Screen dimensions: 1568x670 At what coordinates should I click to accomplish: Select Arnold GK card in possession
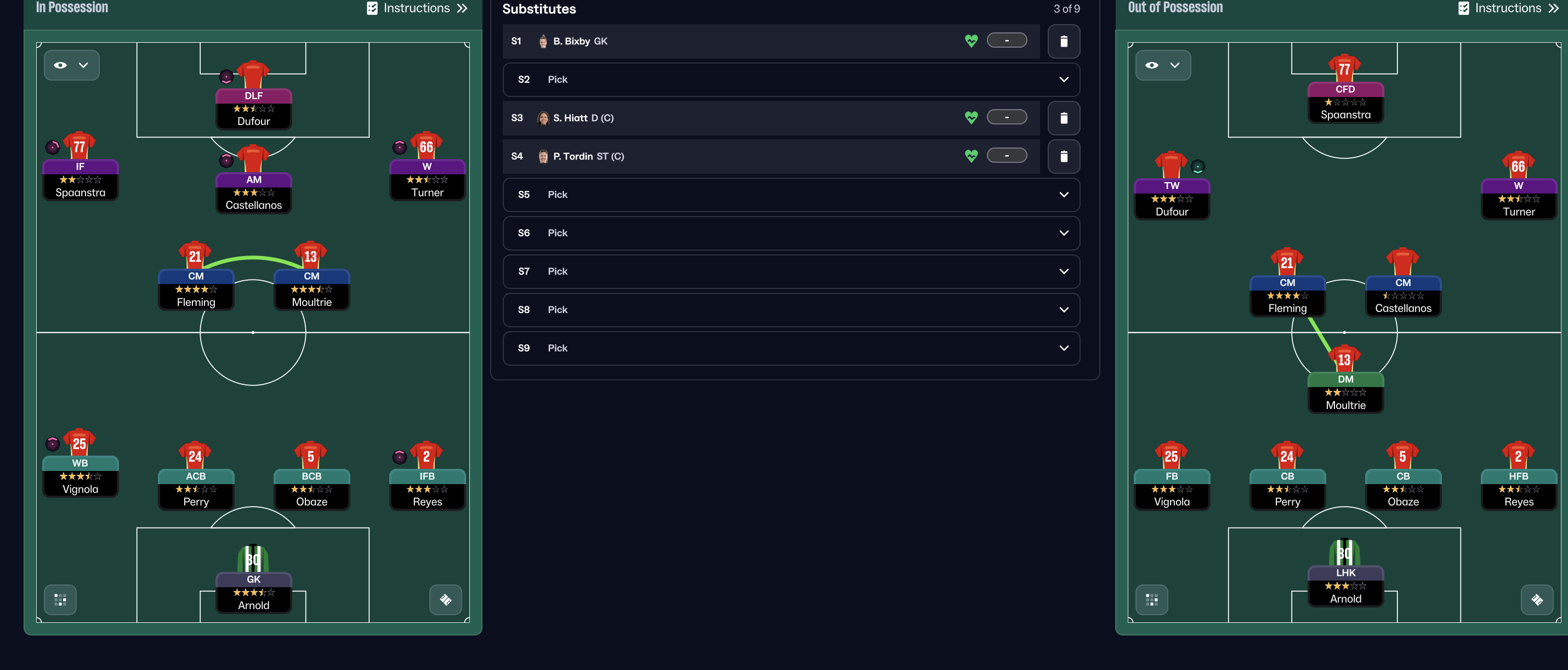click(x=254, y=593)
